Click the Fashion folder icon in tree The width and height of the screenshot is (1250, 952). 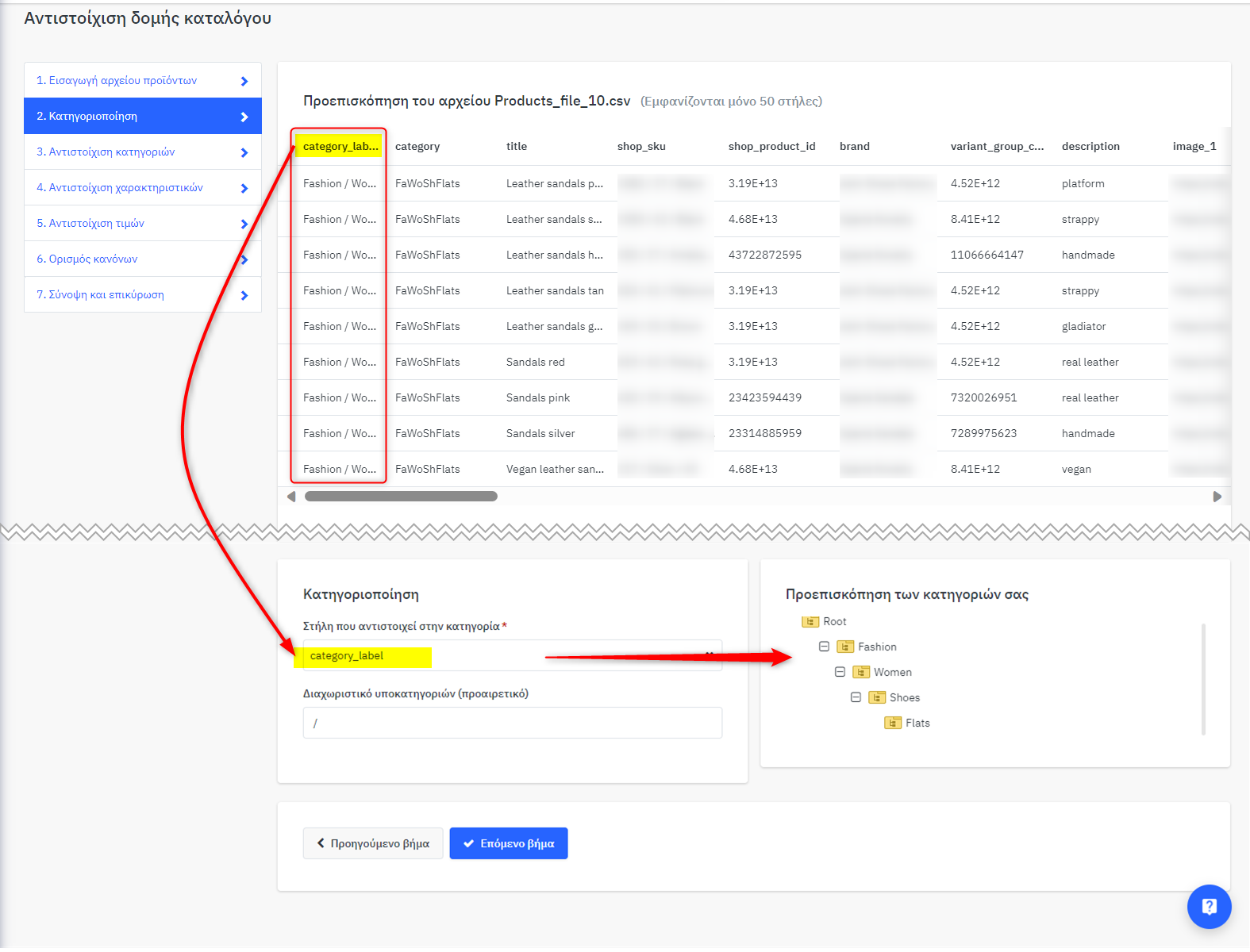pos(844,647)
